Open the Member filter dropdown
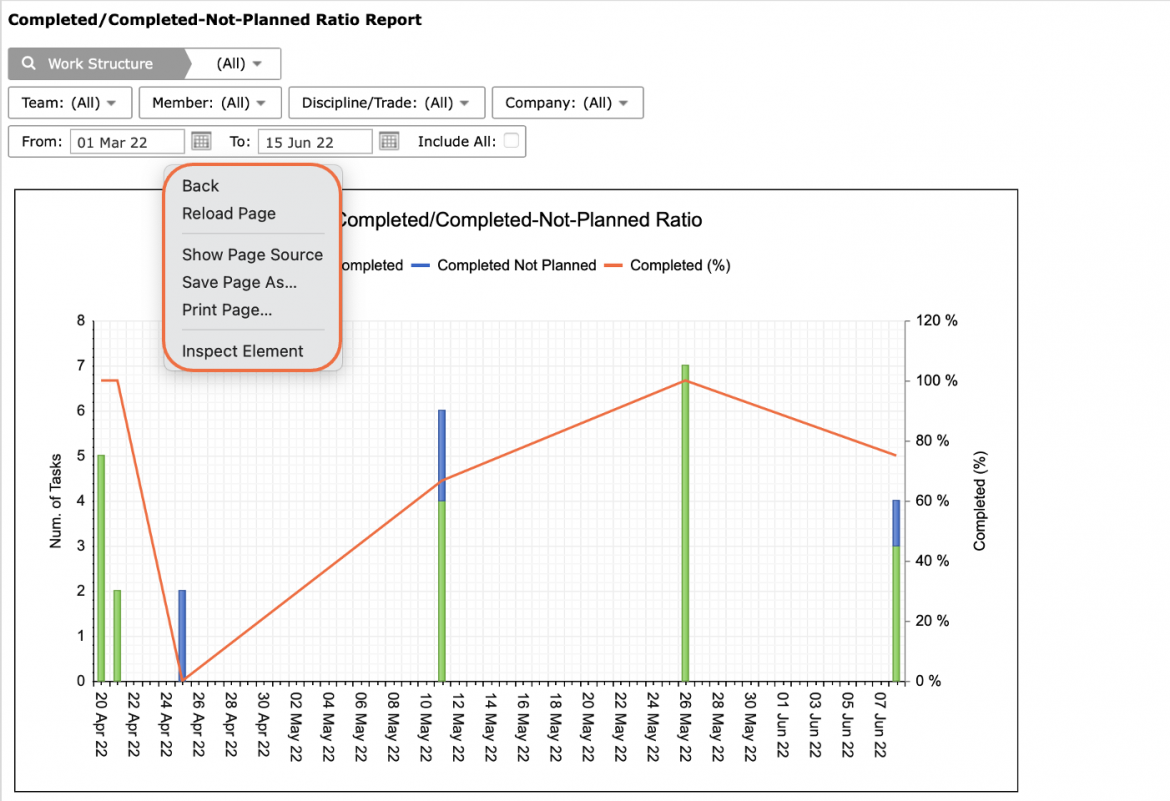Viewport: 1170px width, 801px height. [210, 102]
